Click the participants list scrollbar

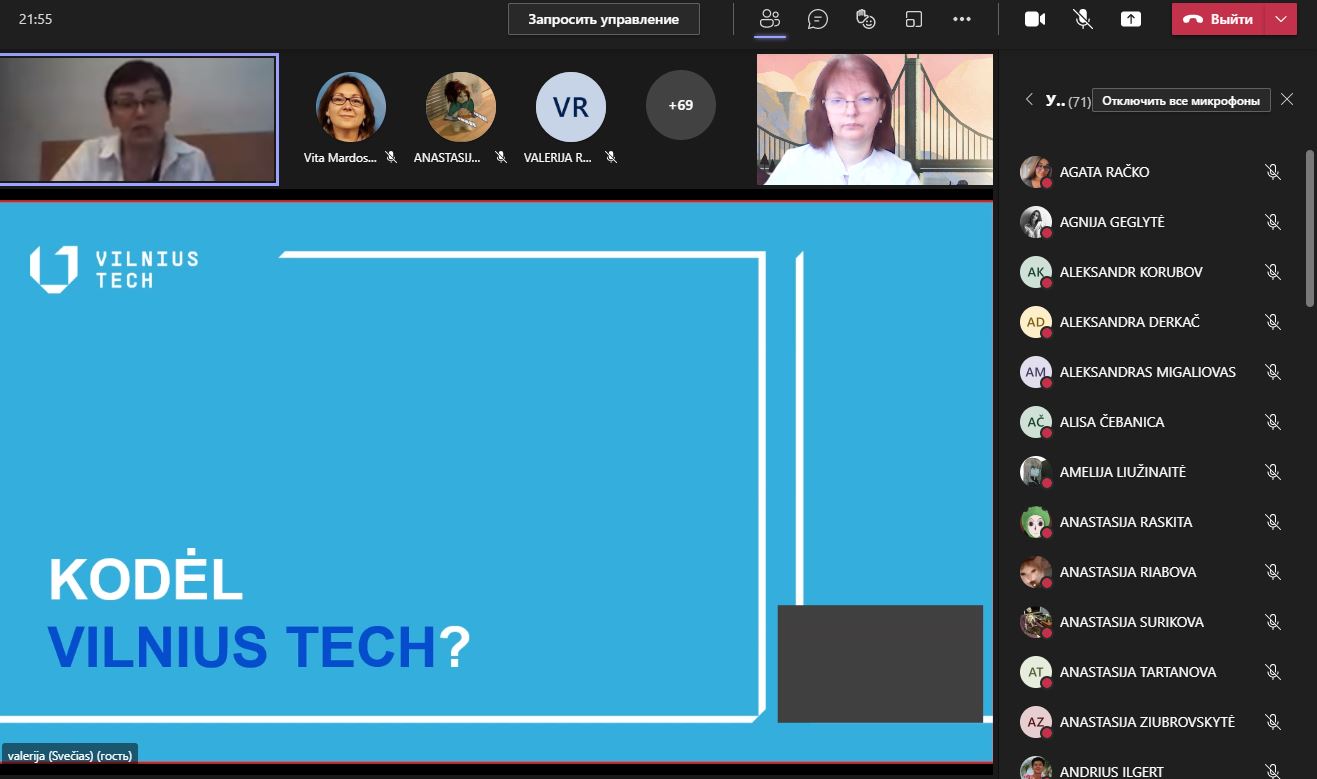1310,228
